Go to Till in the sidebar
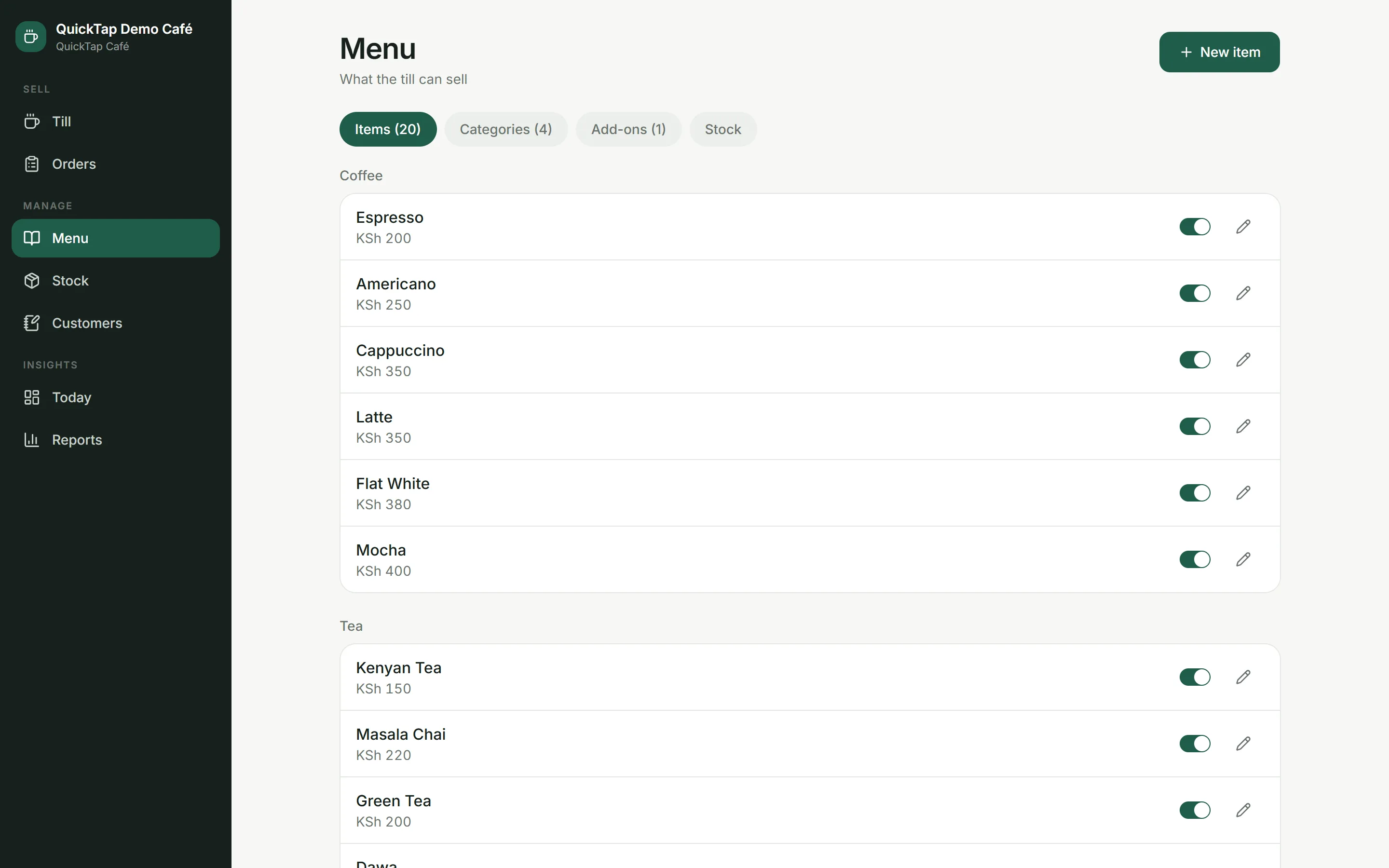Viewport: 1389px width, 868px height. pyautogui.click(x=115, y=121)
